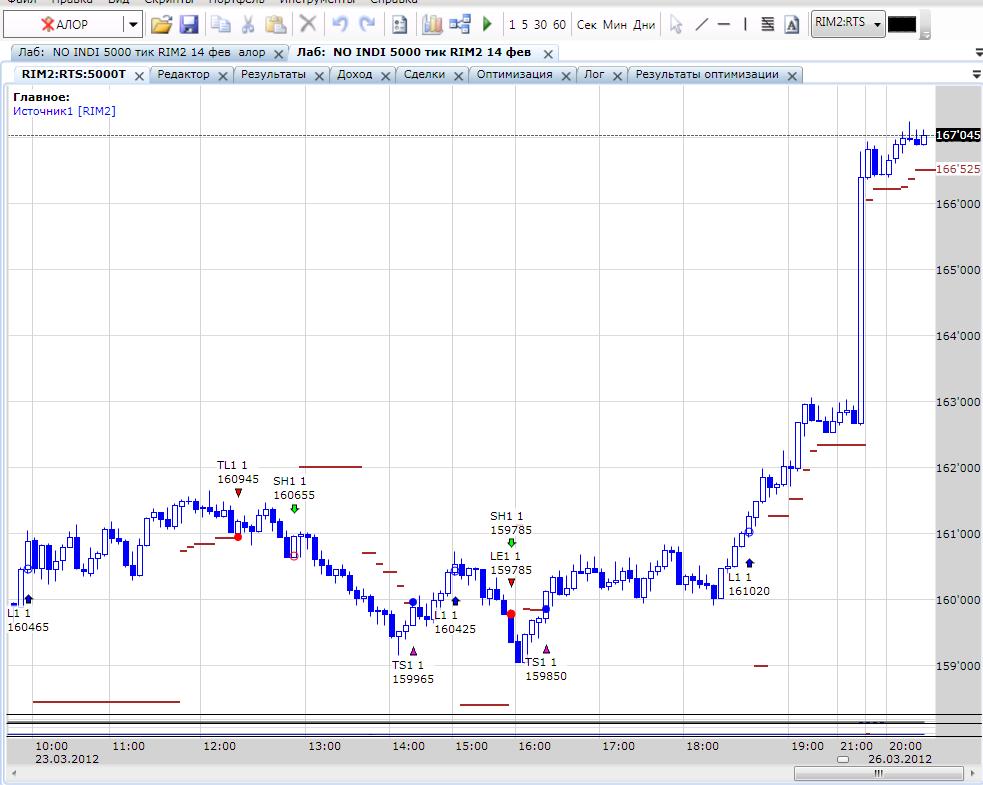Copy with the toolbar copy icon
Screen dimensions: 983x785
coord(221,25)
